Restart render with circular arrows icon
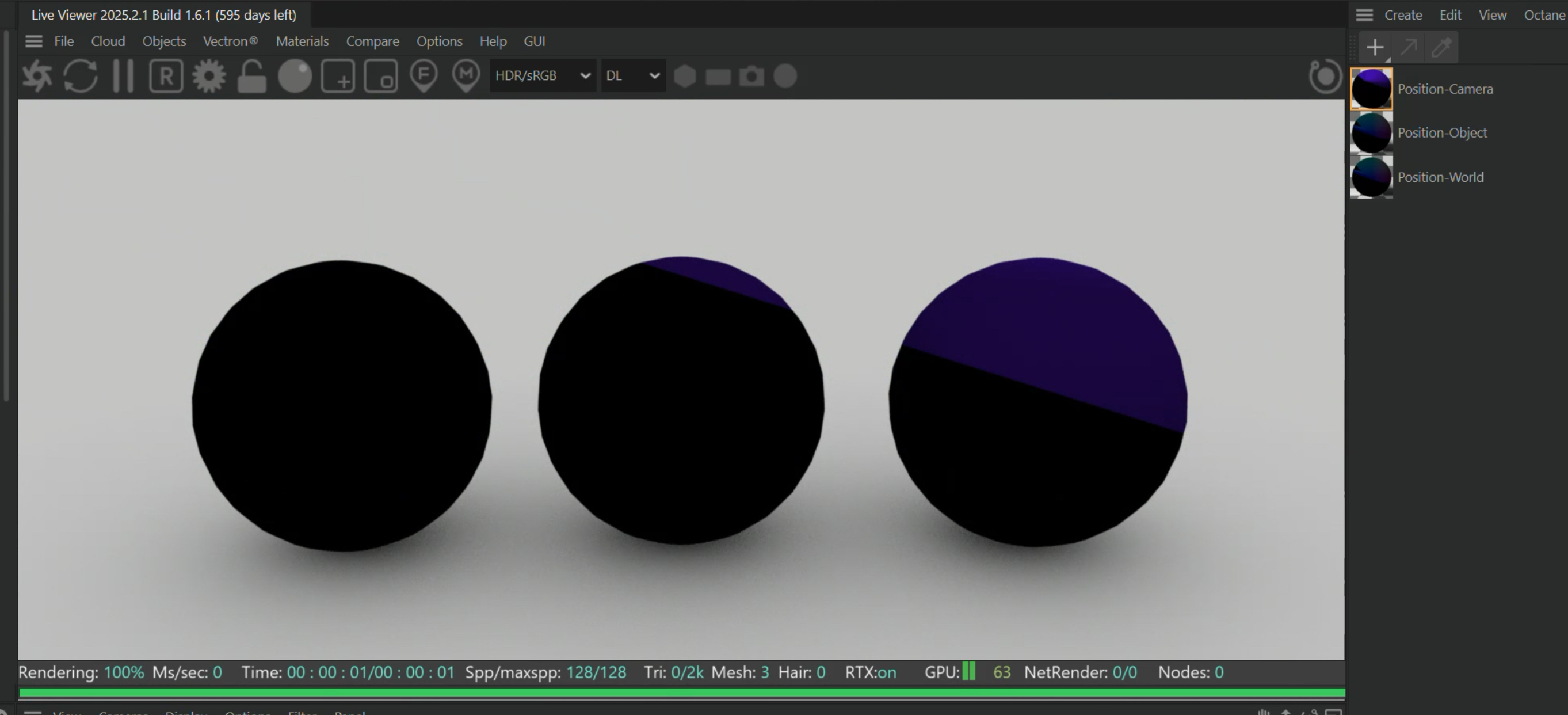Viewport: 1568px width, 715px height. [81, 76]
